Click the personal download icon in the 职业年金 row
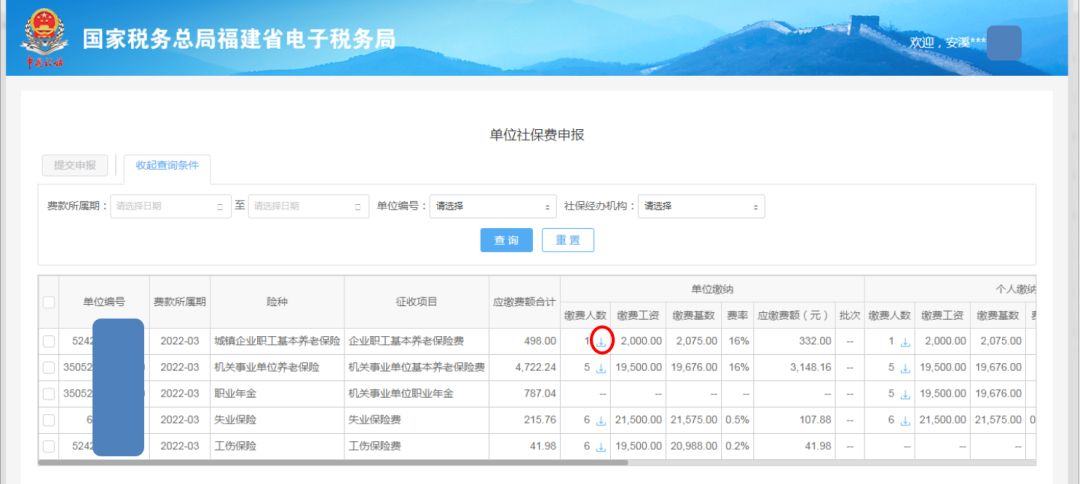The height and width of the screenshot is (484, 1080). tap(905, 394)
